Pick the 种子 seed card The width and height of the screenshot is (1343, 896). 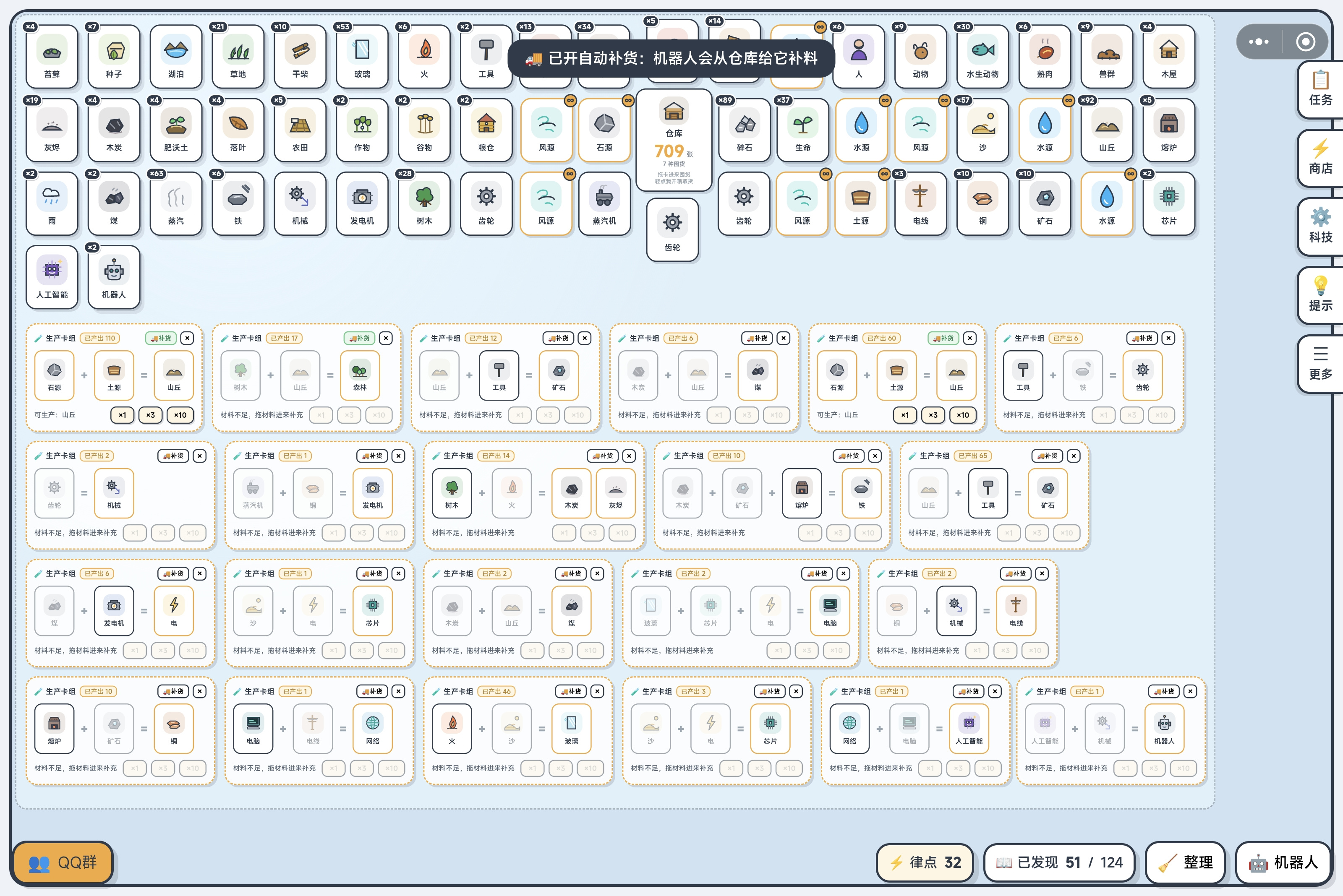pyautogui.click(x=114, y=57)
